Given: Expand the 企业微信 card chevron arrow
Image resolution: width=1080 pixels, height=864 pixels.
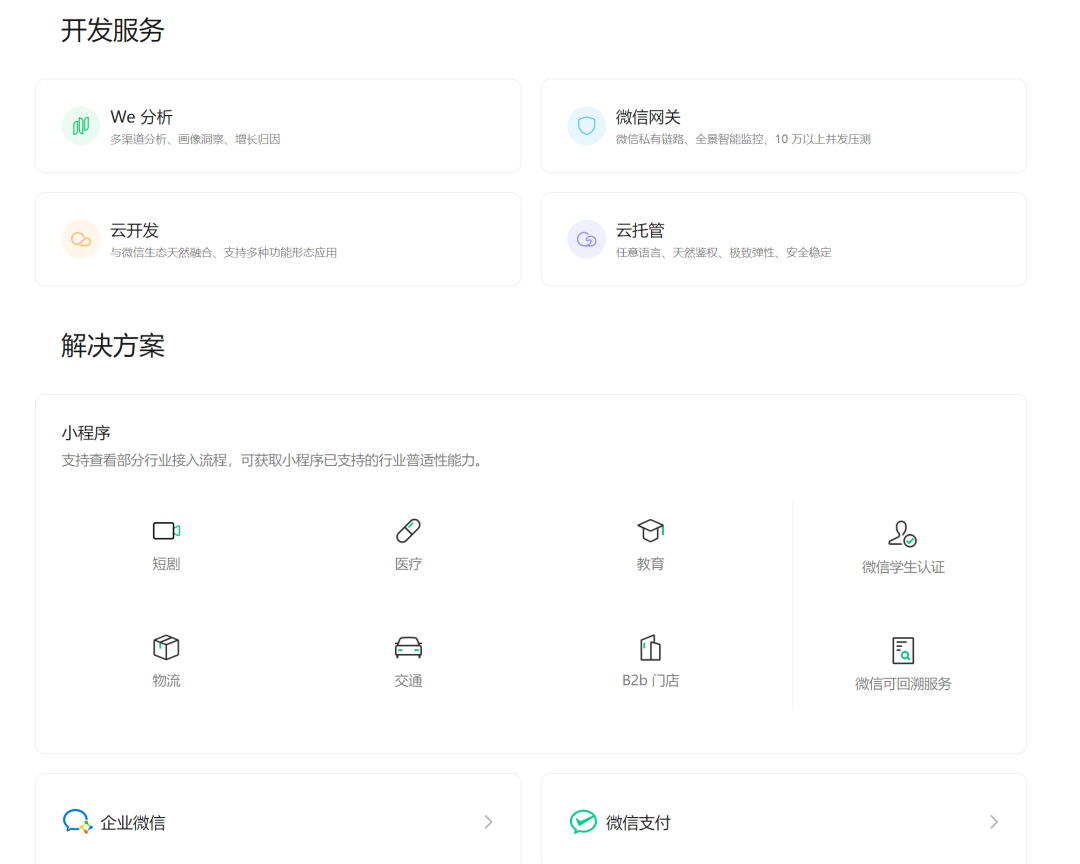Looking at the screenshot, I should pyautogui.click(x=488, y=821).
